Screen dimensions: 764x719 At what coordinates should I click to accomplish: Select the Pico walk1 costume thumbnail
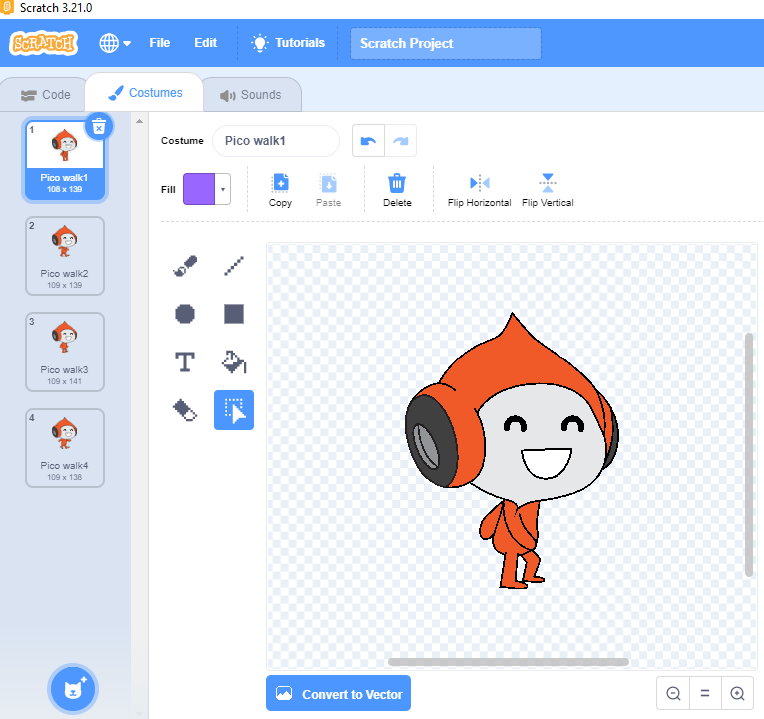click(65, 160)
